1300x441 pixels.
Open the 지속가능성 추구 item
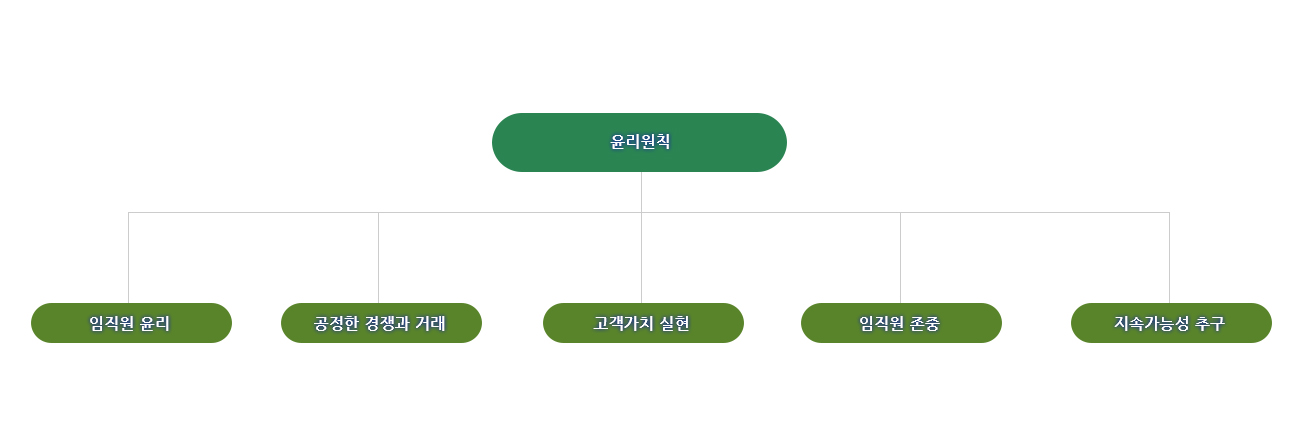click(1171, 323)
